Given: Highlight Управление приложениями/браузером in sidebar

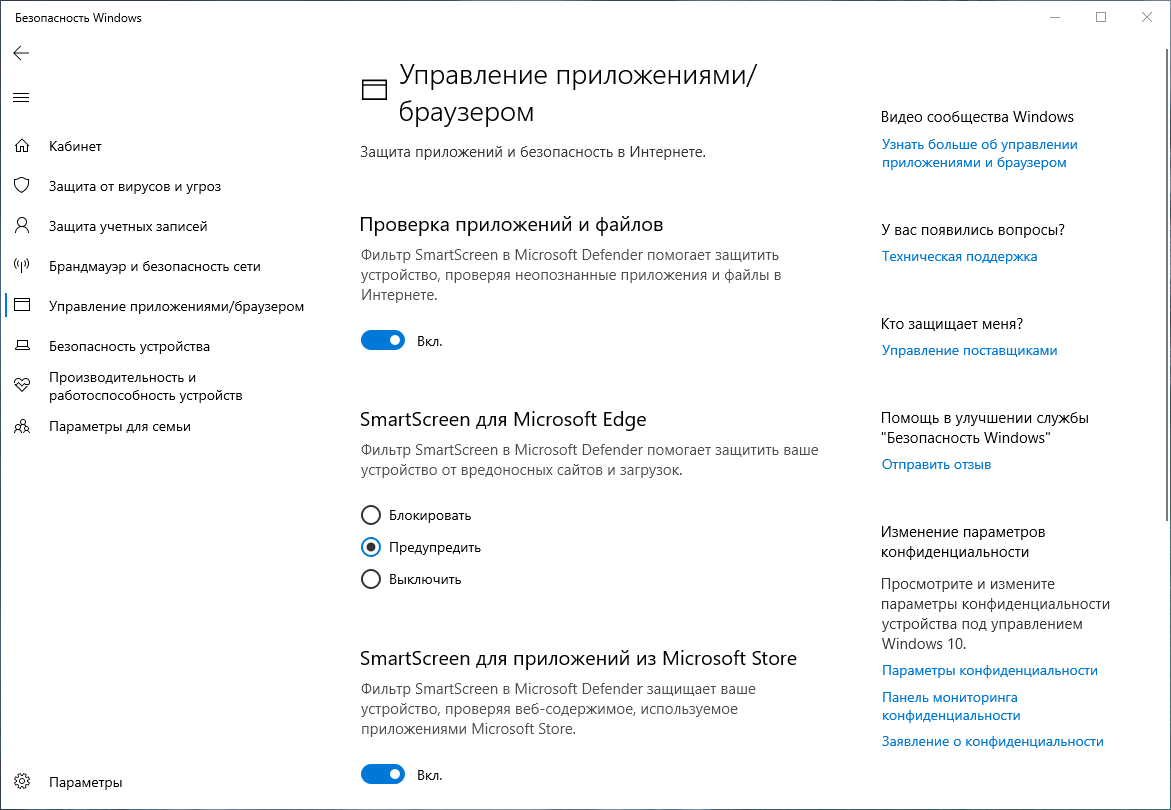Looking at the screenshot, I should pyautogui.click(x=176, y=306).
